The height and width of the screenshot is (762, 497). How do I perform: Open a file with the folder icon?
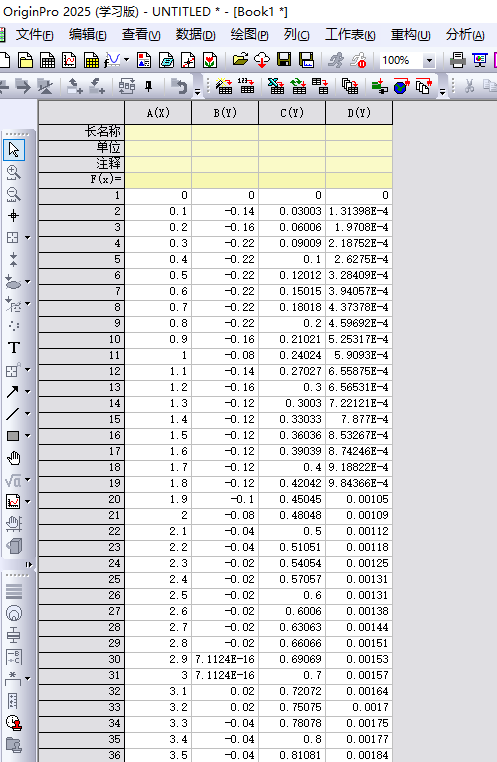[240, 60]
